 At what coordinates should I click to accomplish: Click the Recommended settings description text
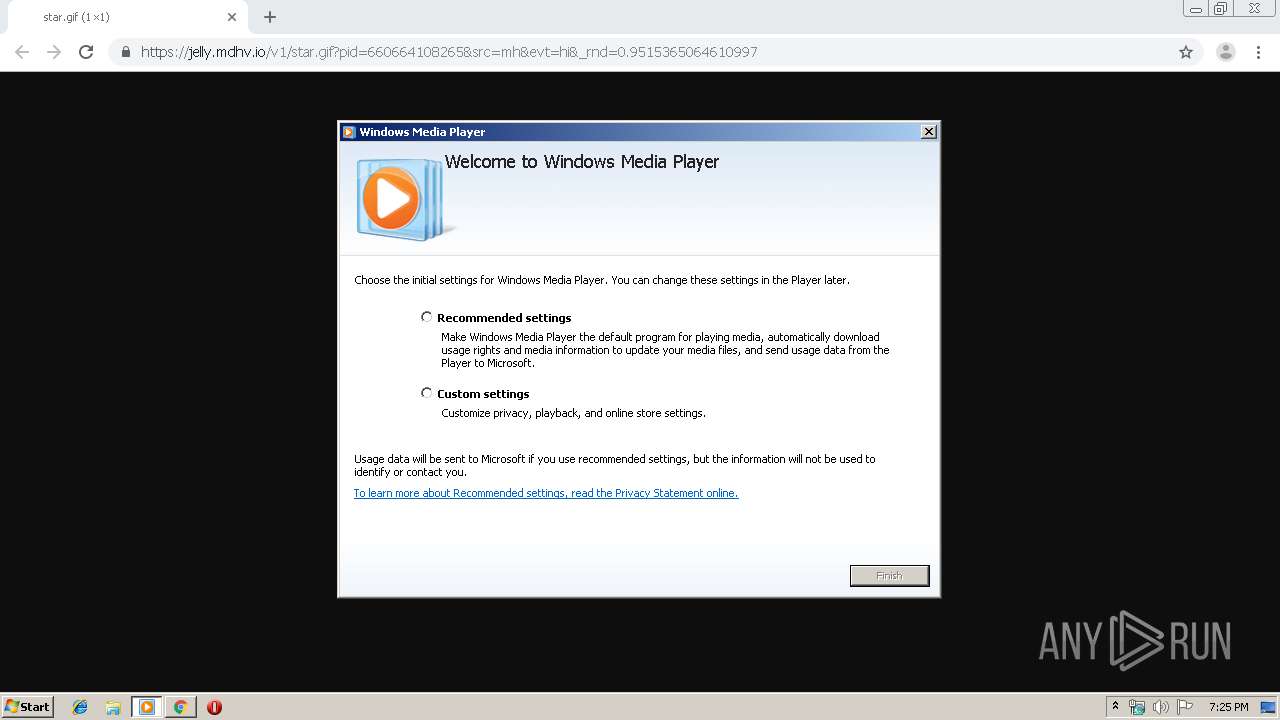coord(665,350)
